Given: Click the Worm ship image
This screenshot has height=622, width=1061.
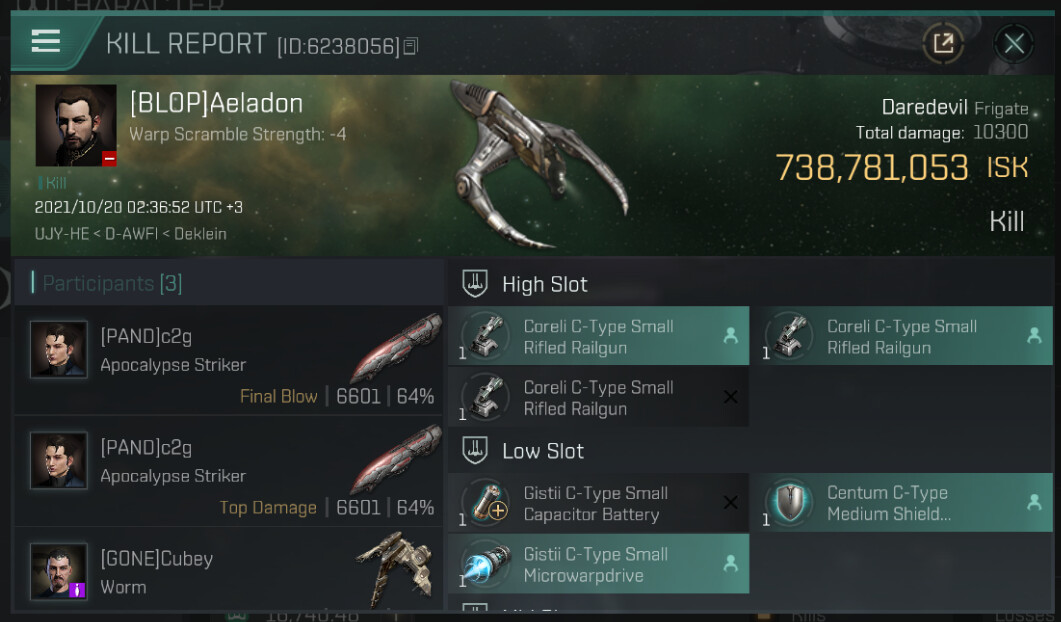Looking at the screenshot, I should [395, 567].
